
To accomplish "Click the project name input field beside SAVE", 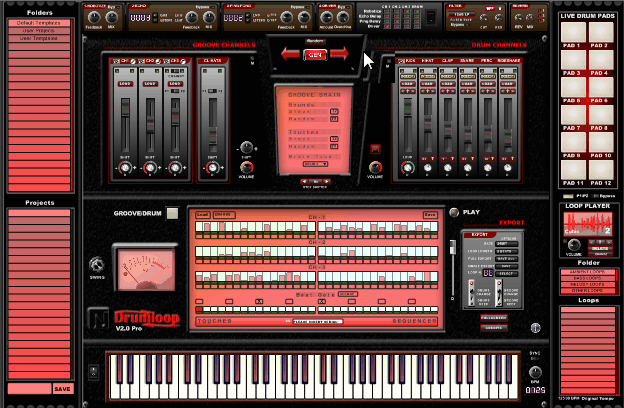I will pyautogui.click(x=29, y=389).
